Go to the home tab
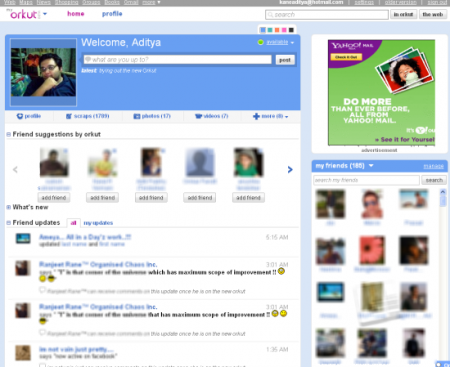450x367 pixels. point(76,14)
